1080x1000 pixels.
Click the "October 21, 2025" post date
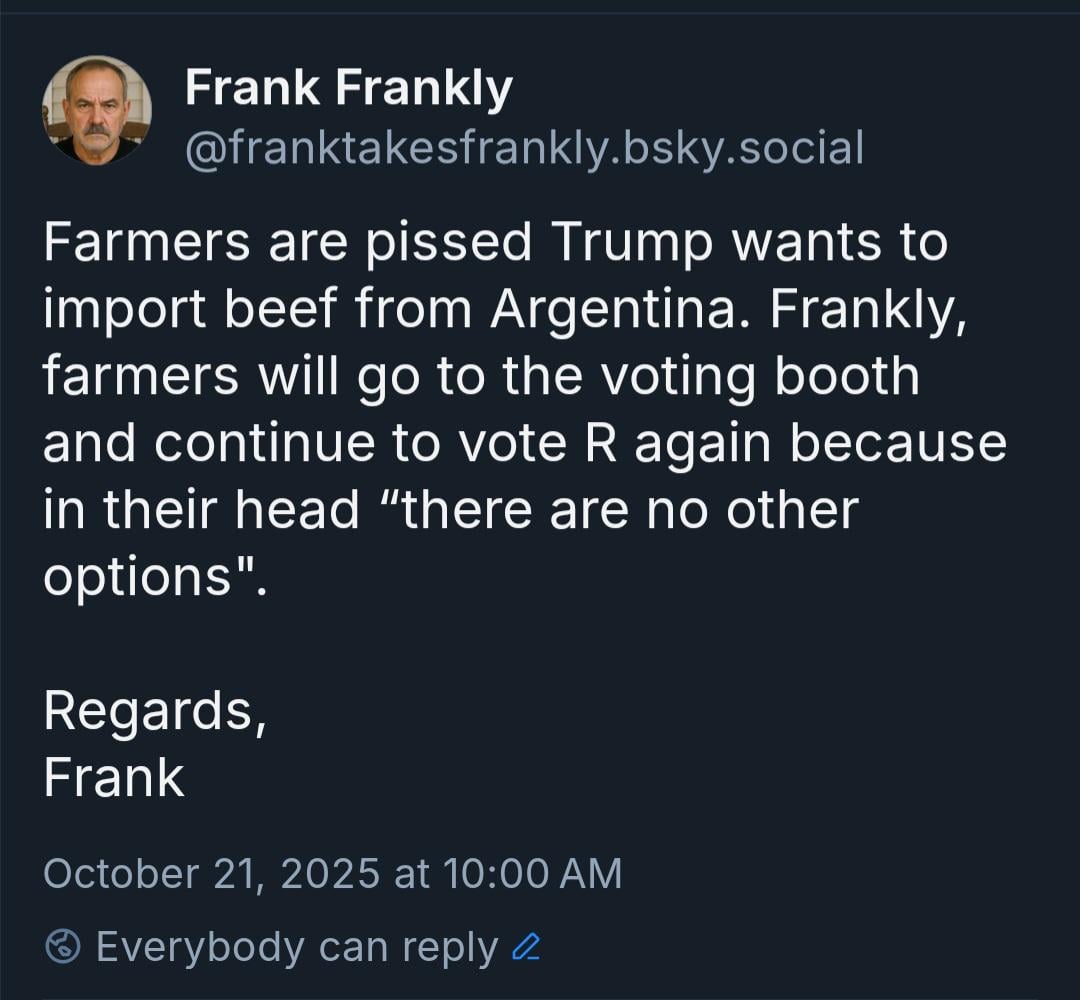pos(211,873)
